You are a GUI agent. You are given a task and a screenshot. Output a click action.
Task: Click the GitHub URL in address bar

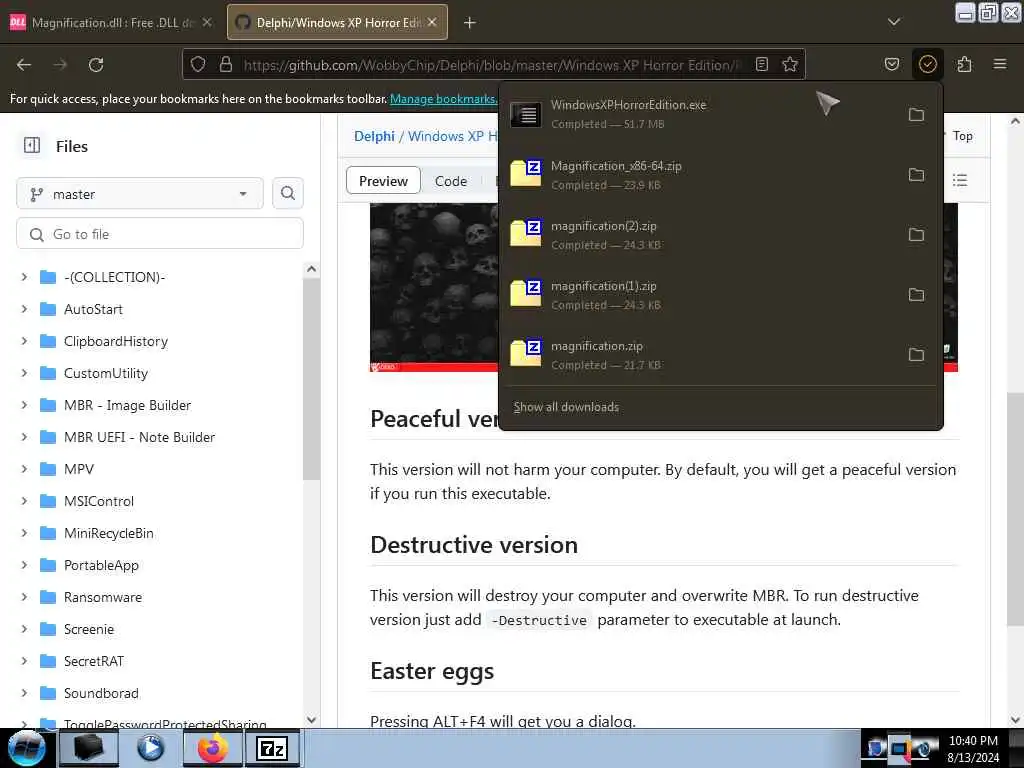pyautogui.click(x=493, y=65)
